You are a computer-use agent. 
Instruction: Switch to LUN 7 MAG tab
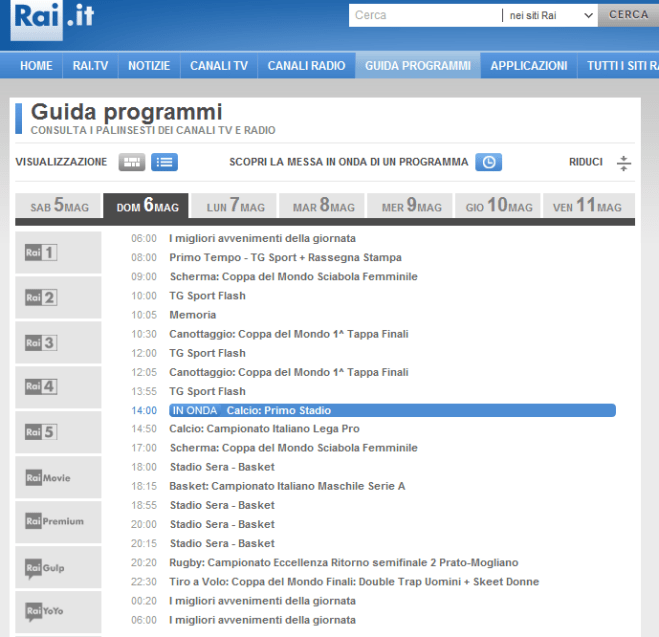pyautogui.click(x=235, y=207)
